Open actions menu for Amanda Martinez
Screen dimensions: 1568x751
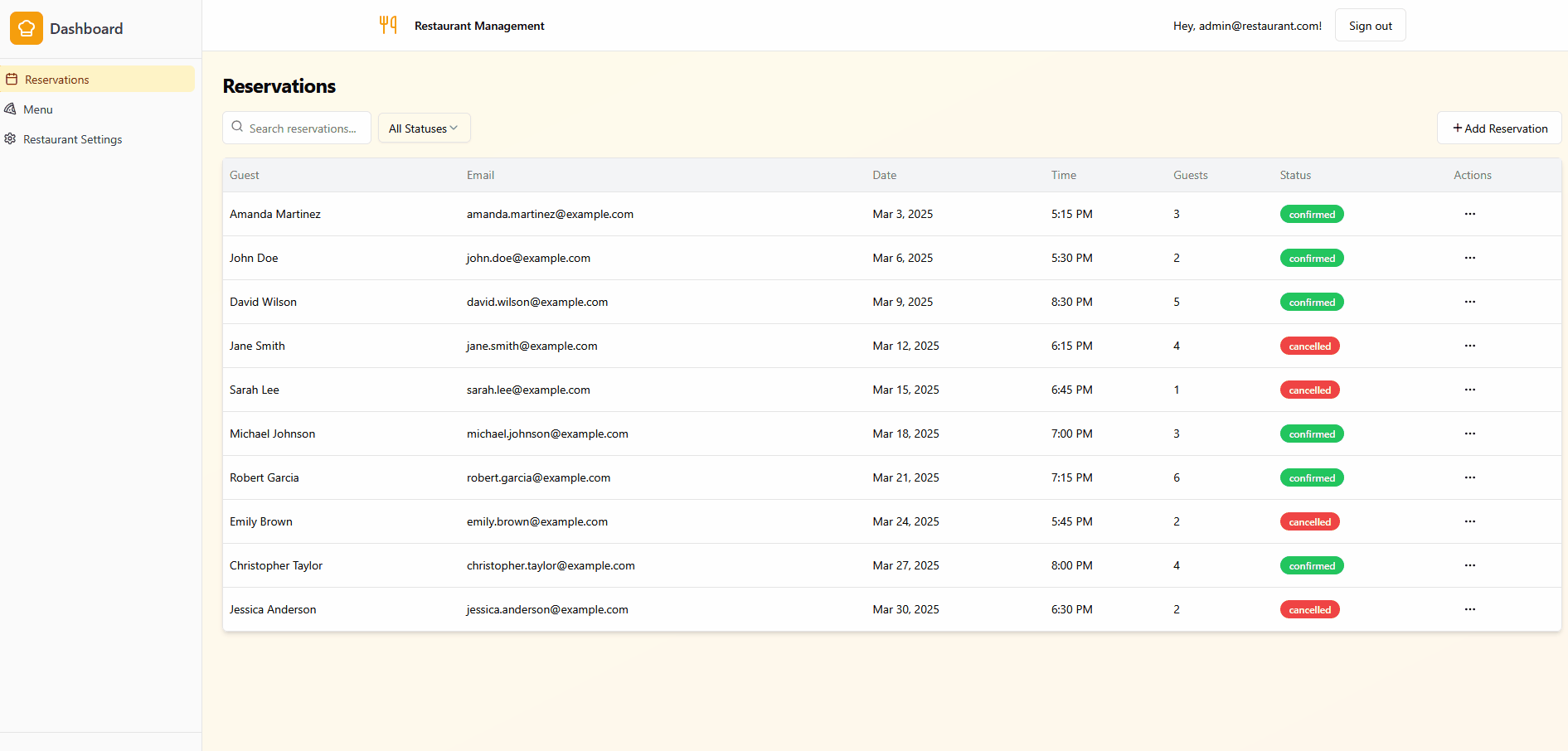(1469, 214)
